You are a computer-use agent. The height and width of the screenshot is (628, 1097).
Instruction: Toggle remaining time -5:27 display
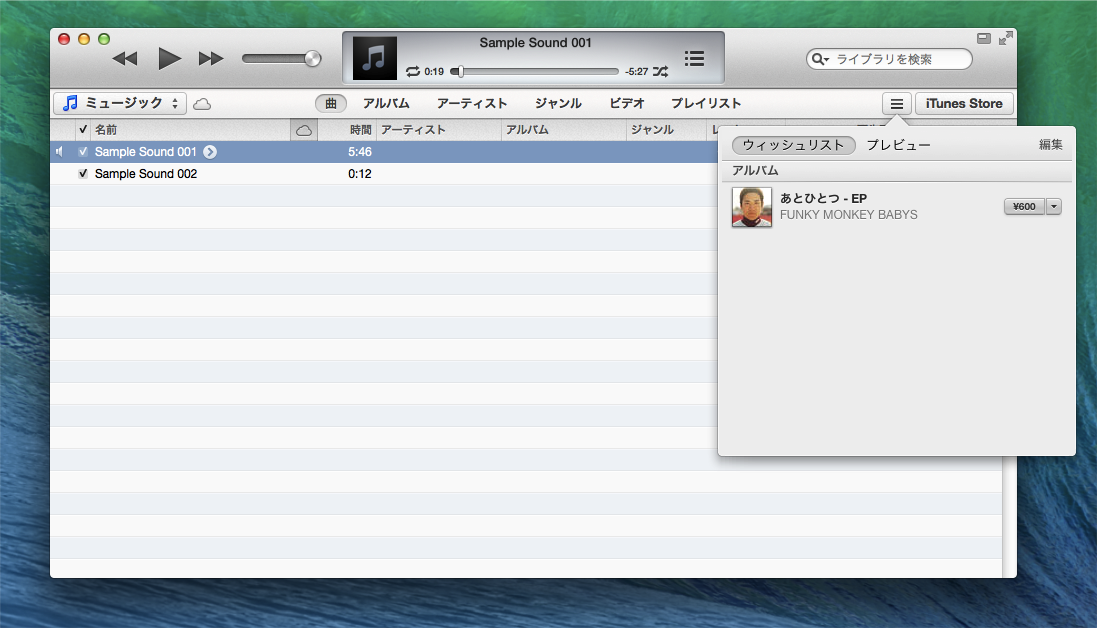pos(637,71)
